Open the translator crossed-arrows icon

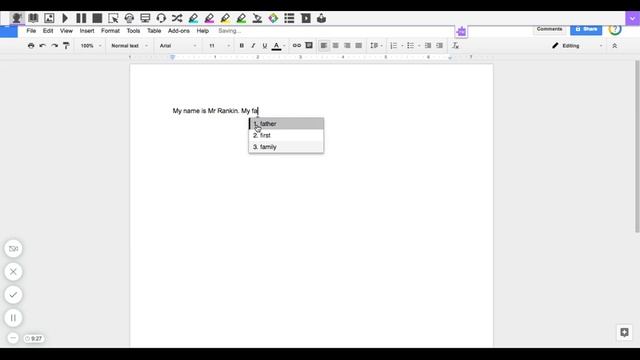[x=177, y=18]
